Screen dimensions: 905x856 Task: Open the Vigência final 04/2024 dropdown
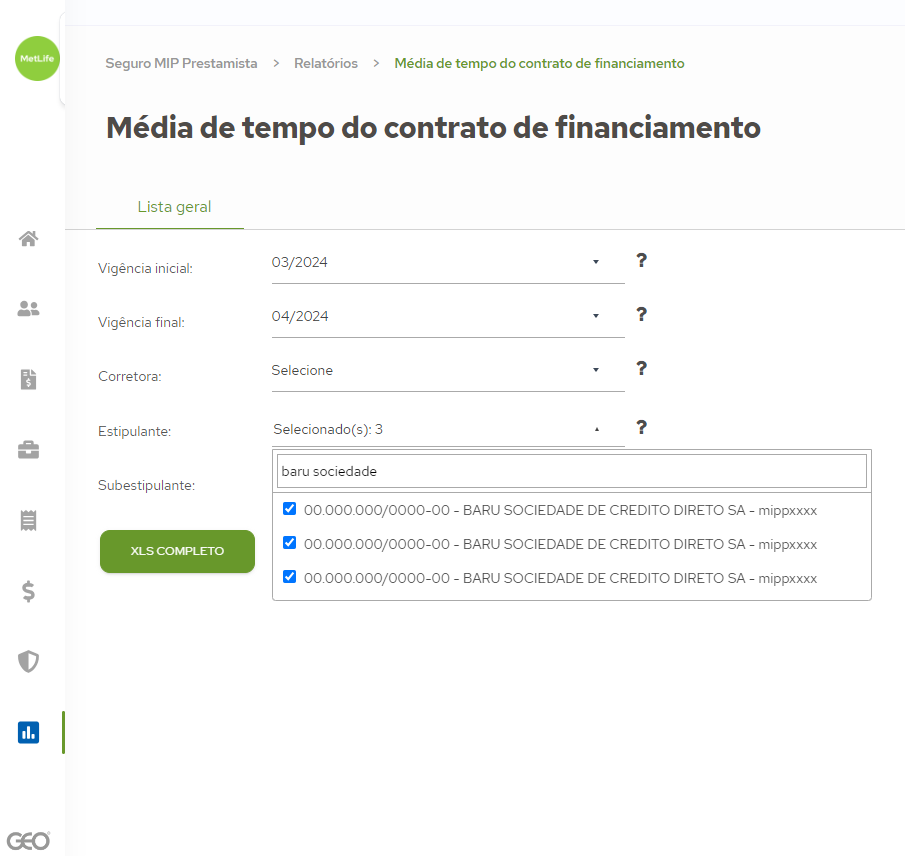click(x=448, y=317)
